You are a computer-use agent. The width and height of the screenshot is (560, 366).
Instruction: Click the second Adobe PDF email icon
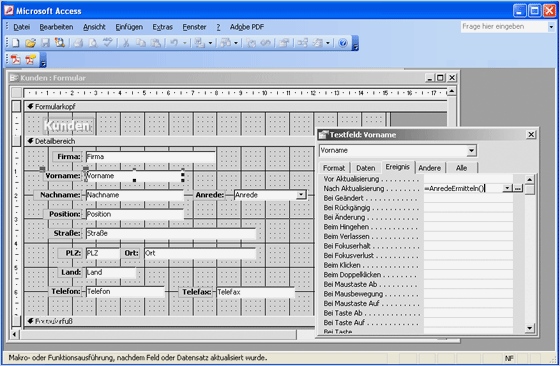(30, 60)
